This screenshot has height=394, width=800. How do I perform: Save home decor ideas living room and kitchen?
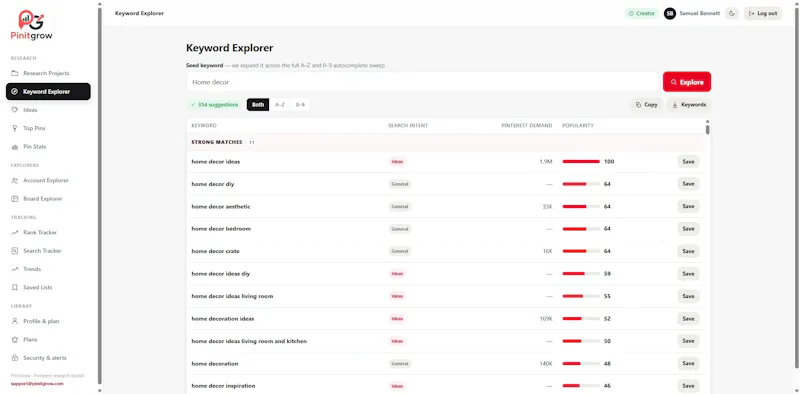pos(688,341)
